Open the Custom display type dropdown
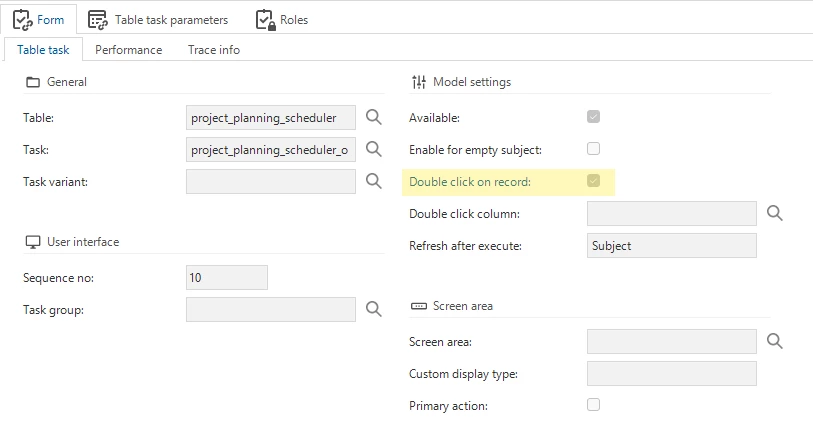Screen dimensions: 813x425 pos(671,374)
